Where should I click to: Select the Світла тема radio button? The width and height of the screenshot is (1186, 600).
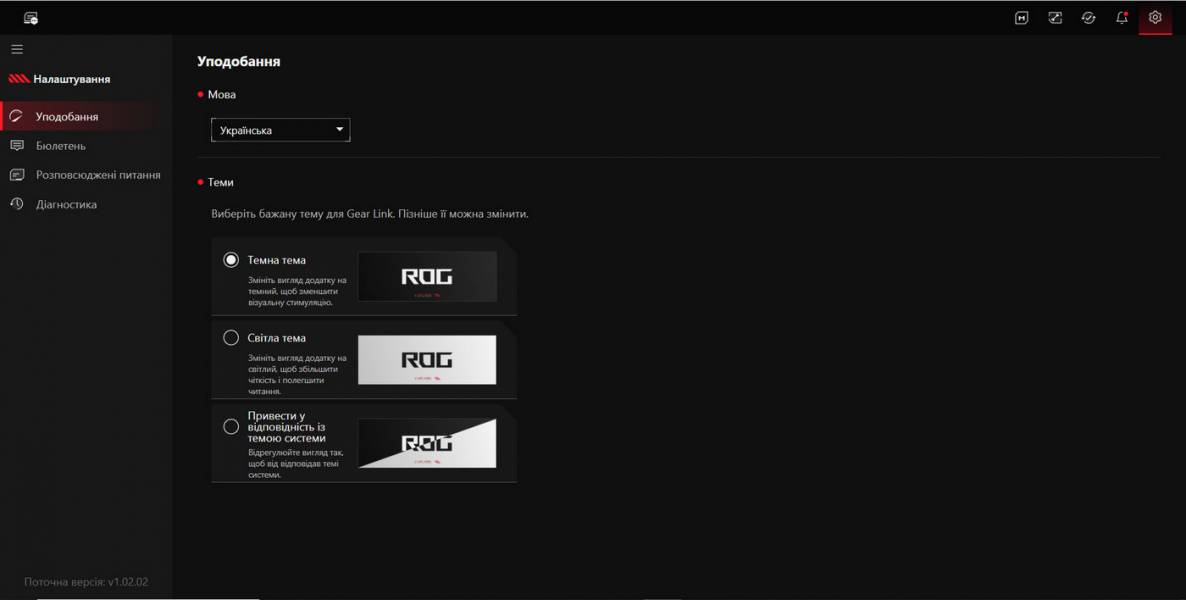click(x=230, y=337)
